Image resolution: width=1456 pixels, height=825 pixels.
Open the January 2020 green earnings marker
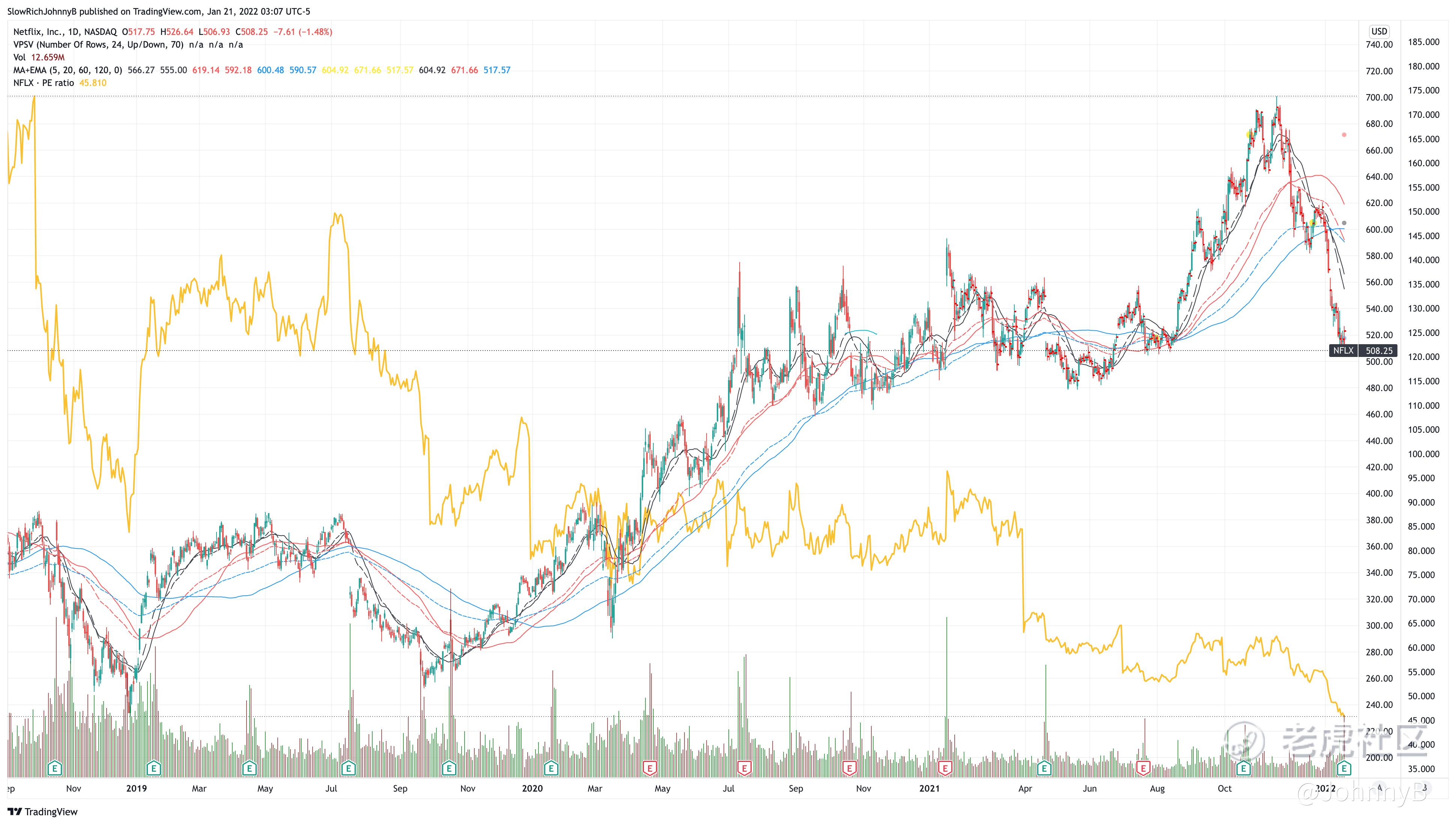(551, 768)
